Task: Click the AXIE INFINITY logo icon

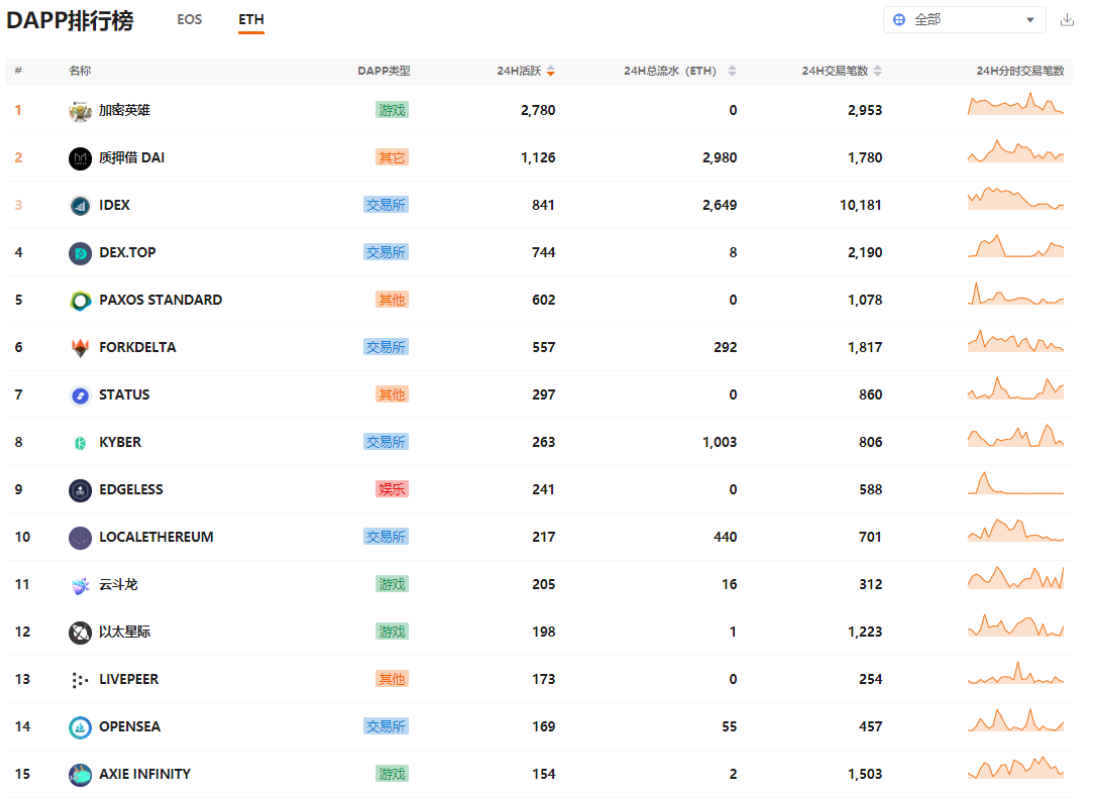Action: [80, 774]
